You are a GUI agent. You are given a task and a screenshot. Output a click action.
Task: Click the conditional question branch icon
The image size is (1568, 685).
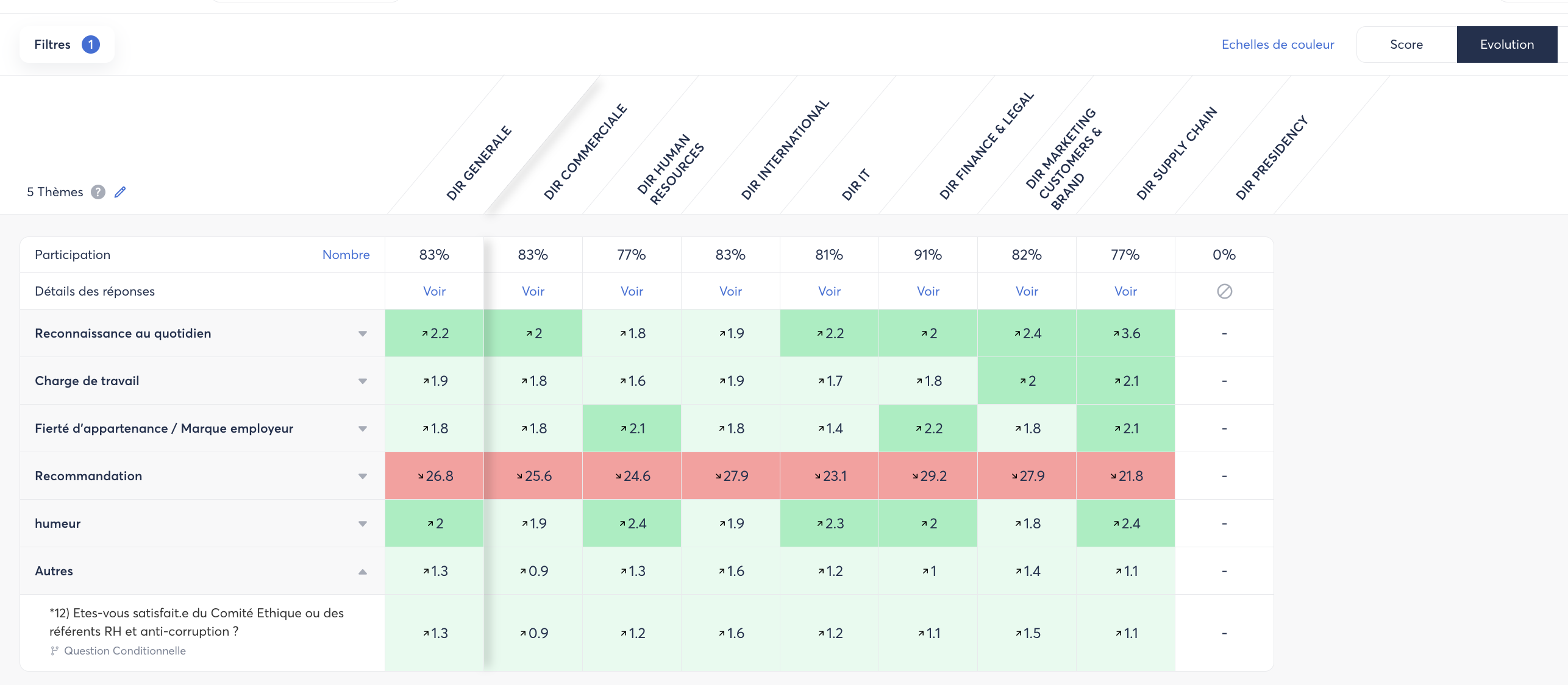[x=54, y=651]
